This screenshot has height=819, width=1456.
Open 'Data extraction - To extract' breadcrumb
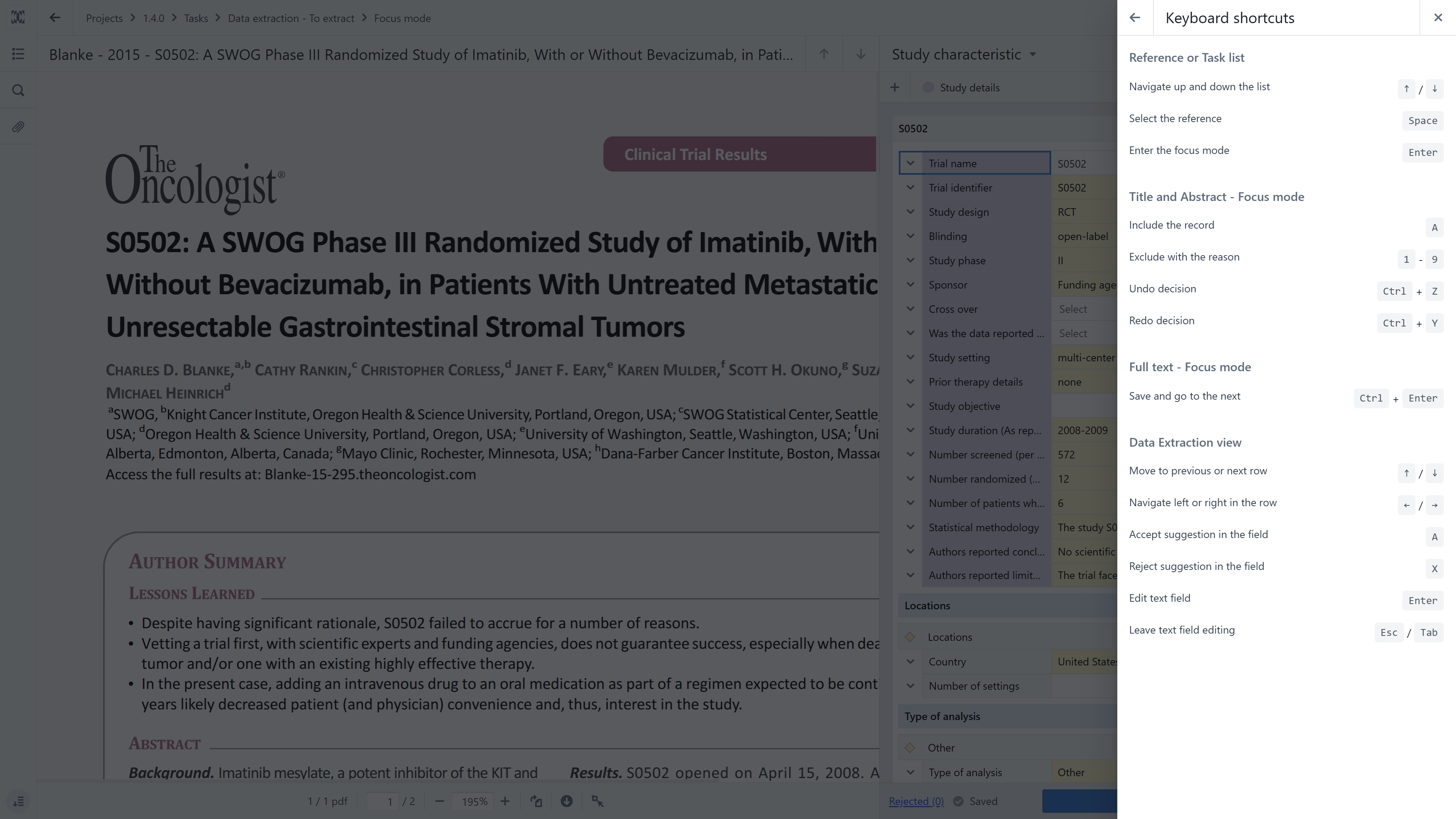coord(290,18)
